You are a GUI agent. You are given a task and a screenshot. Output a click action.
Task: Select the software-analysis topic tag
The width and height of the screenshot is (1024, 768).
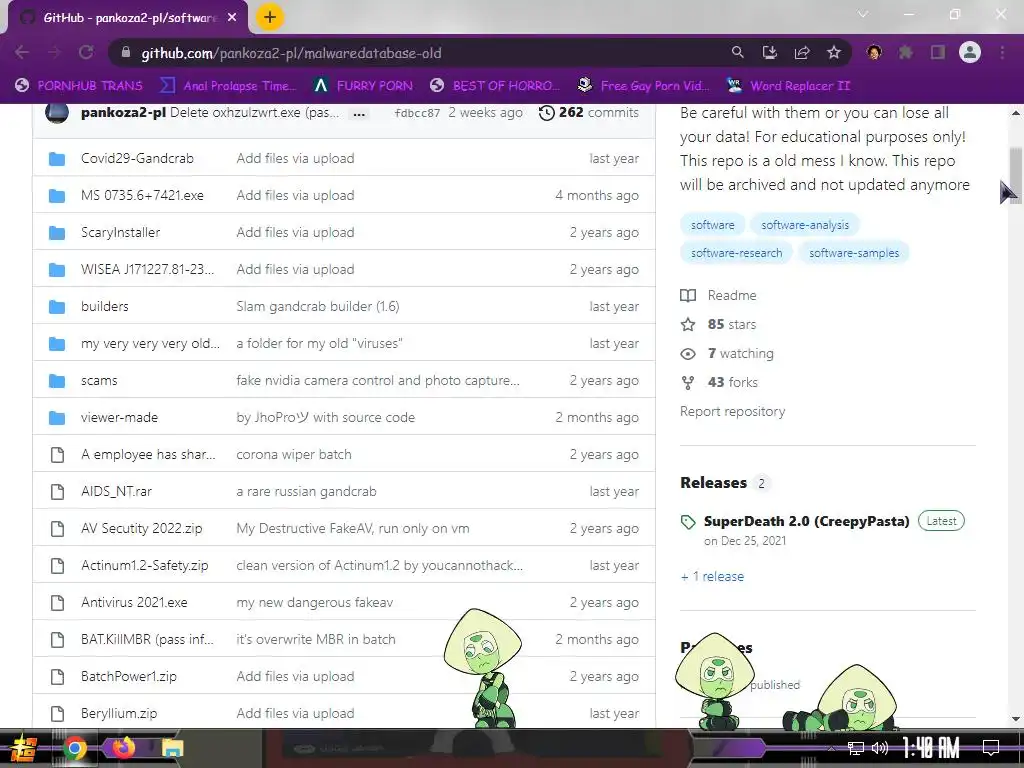point(805,225)
